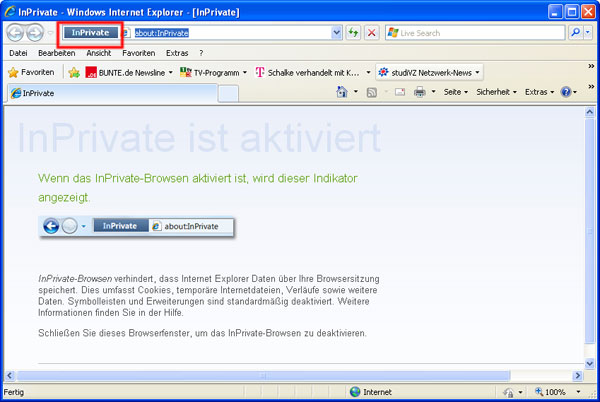Click the red Stop loading icon
Screen dimensions: 600x402
click(x=372, y=33)
